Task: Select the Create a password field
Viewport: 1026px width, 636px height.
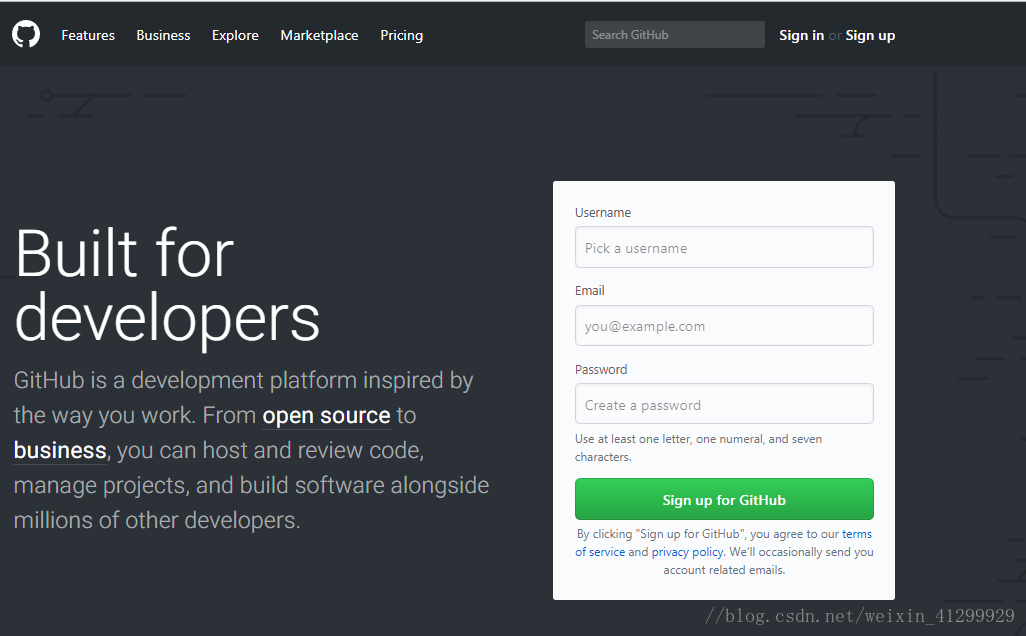Action: tap(724, 404)
